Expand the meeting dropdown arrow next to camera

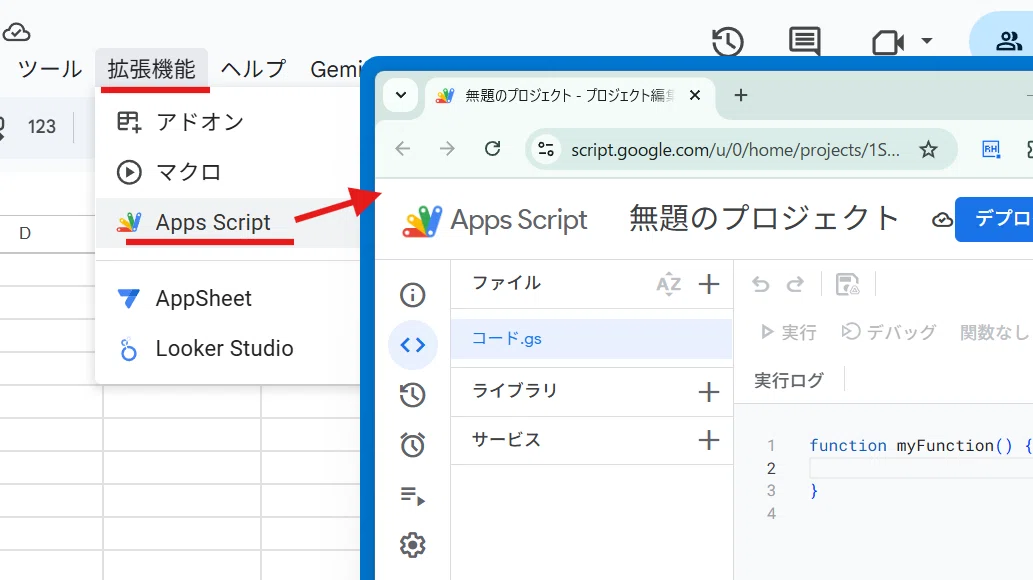[926, 41]
